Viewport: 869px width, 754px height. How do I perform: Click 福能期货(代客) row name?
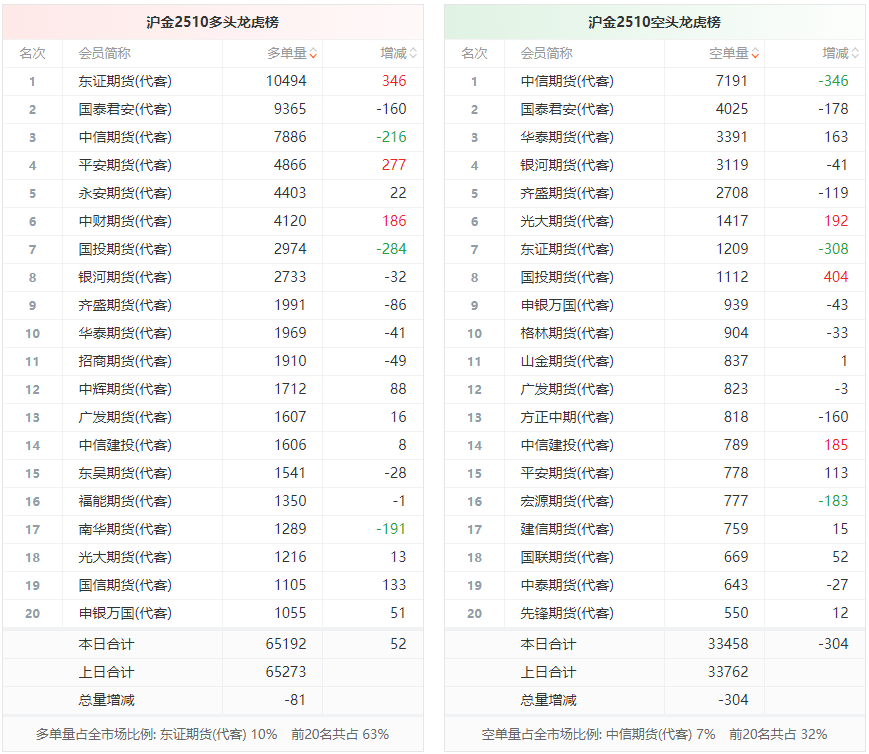125,501
